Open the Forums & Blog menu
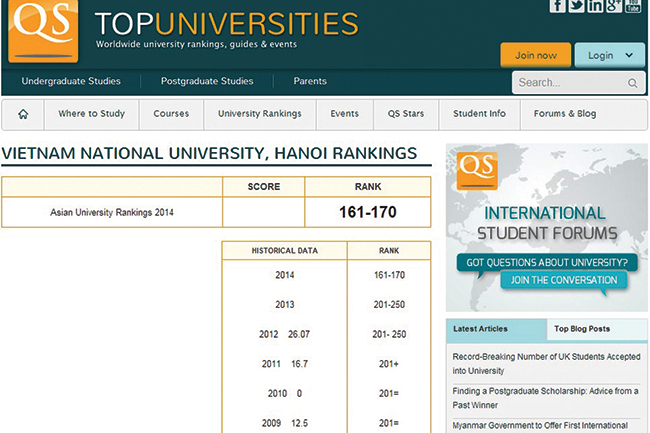Image resolution: width=650 pixels, height=433 pixels. pyautogui.click(x=565, y=114)
